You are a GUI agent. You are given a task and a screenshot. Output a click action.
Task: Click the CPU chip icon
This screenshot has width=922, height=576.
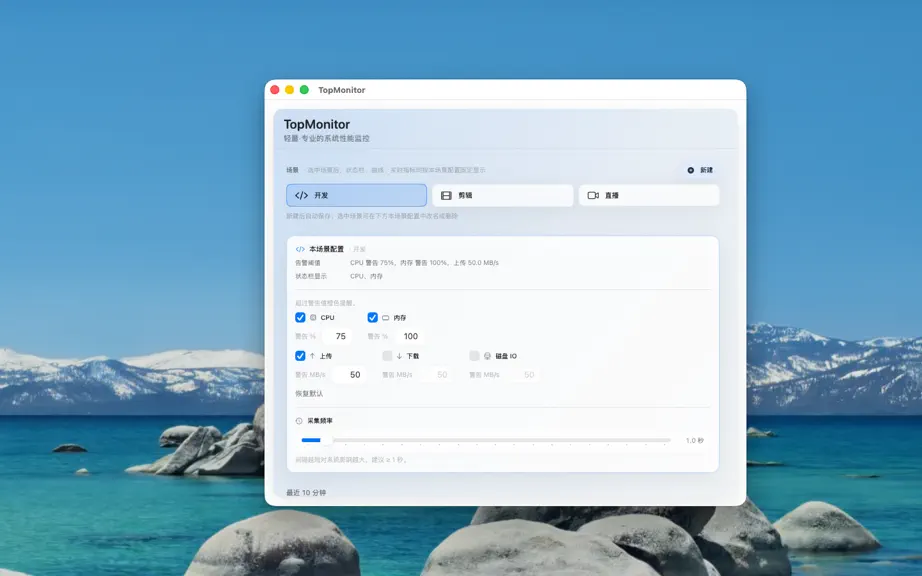coord(313,317)
